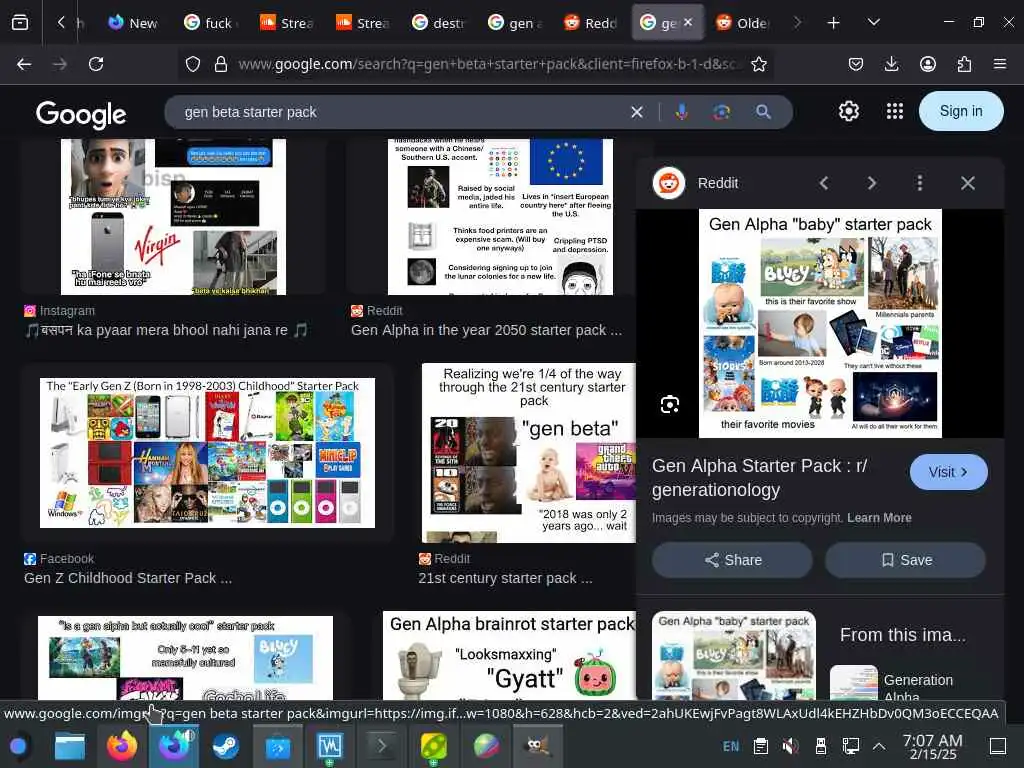Submit search with magnifier icon
The image size is (1024, 768).
pyautogui.click(x=763, y=112)
